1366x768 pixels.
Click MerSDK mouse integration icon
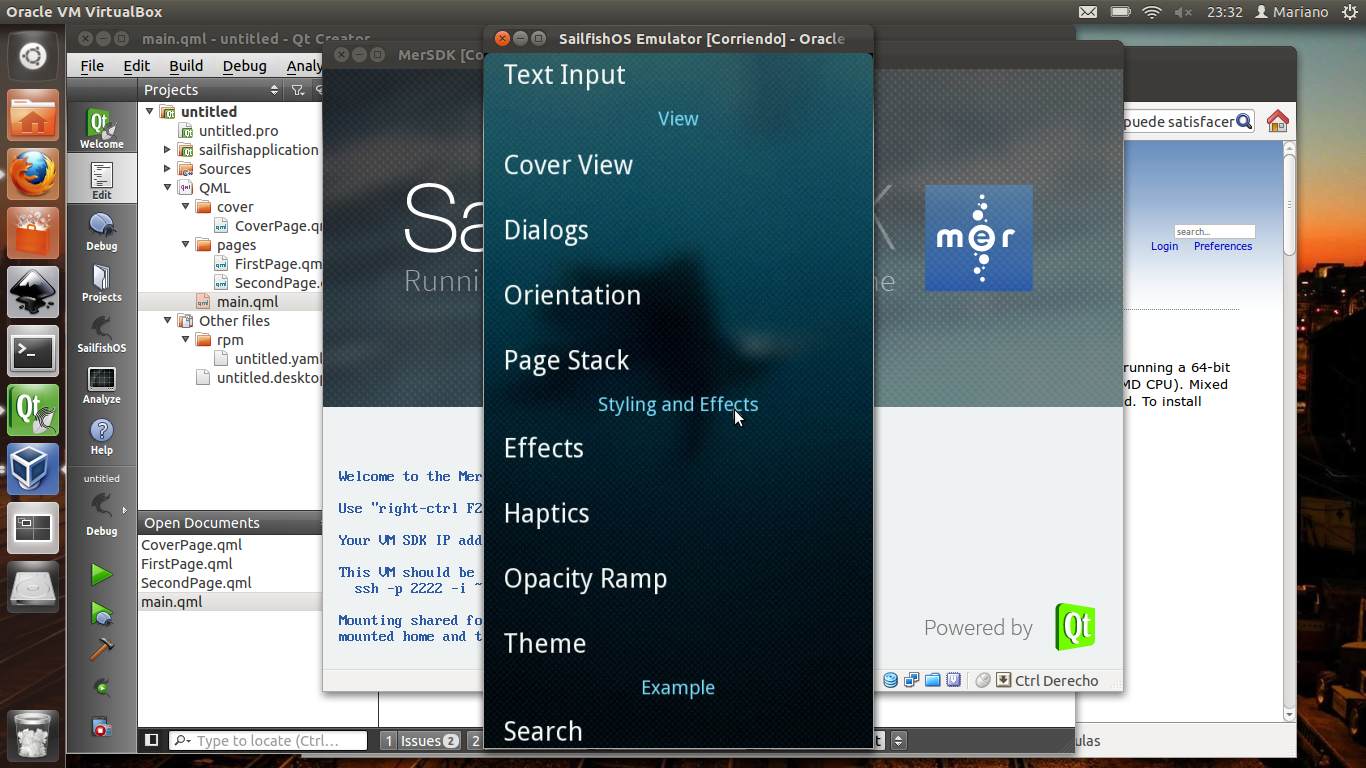coord(982,680)
